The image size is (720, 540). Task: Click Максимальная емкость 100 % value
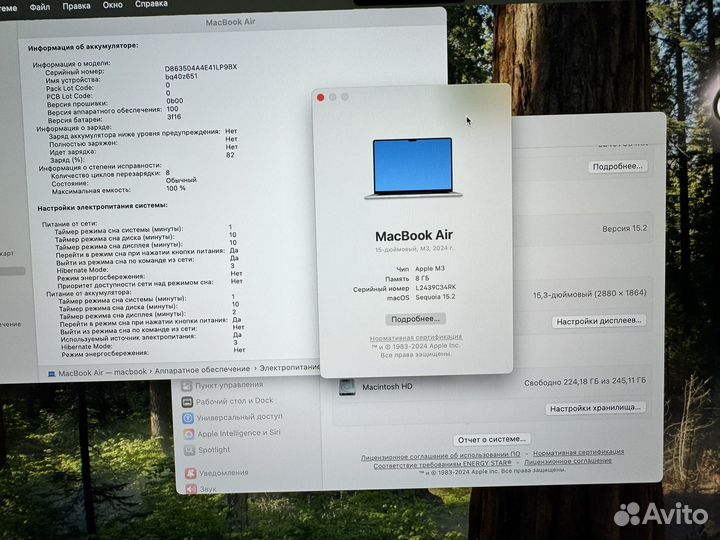[x=175, y=188]
